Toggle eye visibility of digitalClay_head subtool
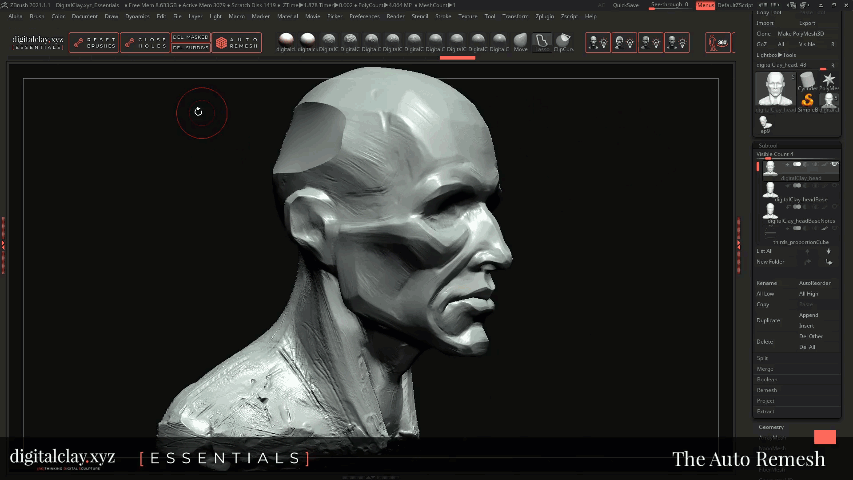 [834, 164]
